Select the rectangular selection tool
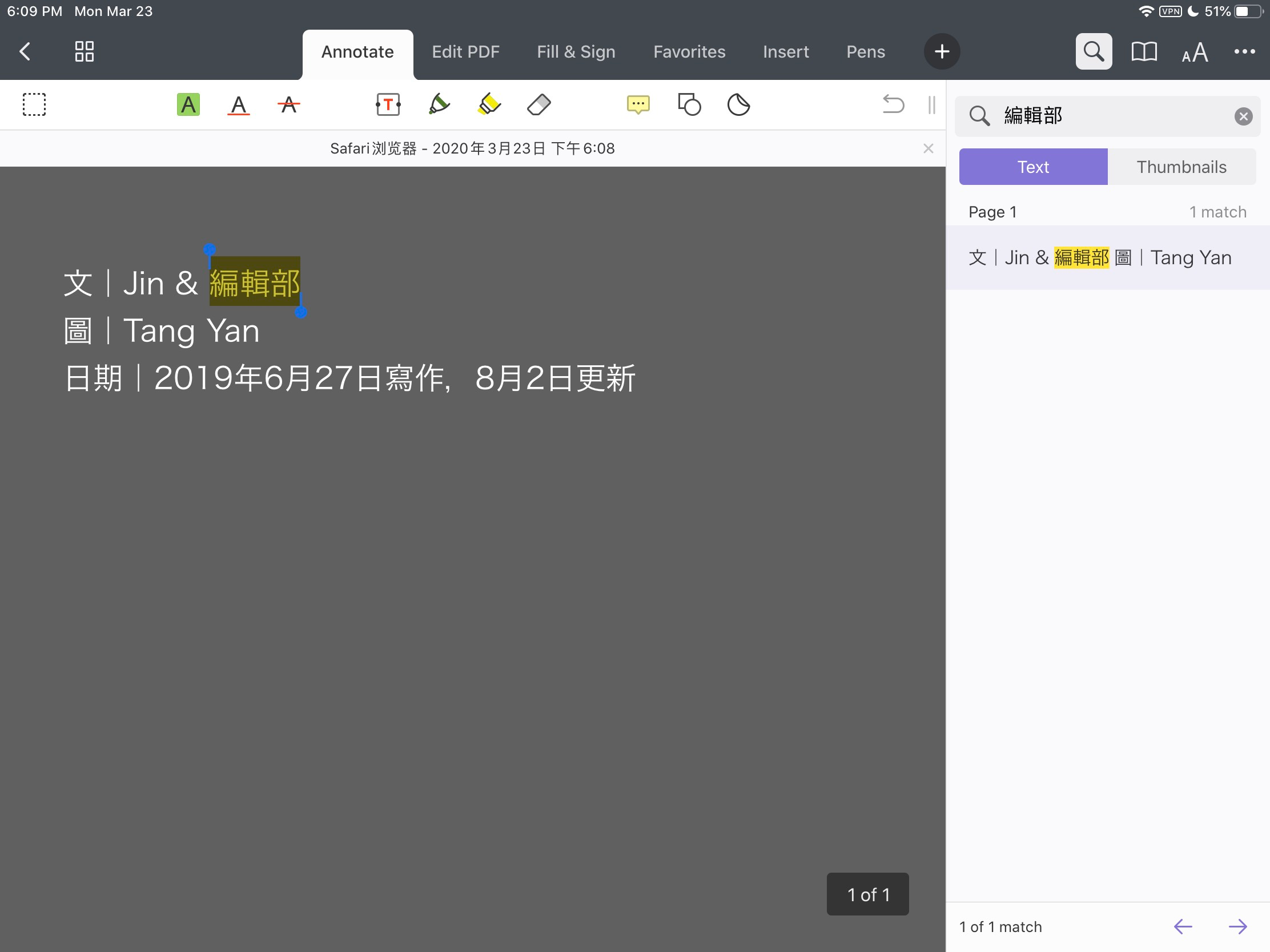This screenshot has height=952, width=1270. (34, 105)
